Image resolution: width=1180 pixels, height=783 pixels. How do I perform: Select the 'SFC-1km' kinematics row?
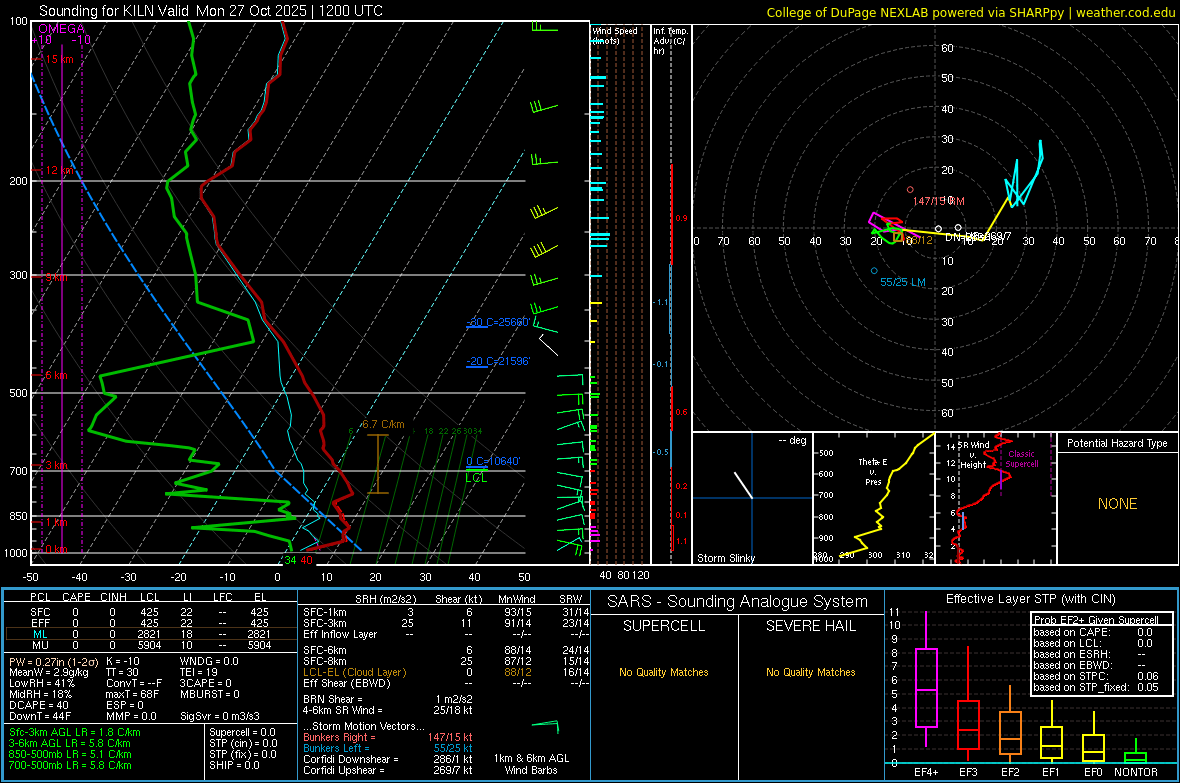click(446, 612)
